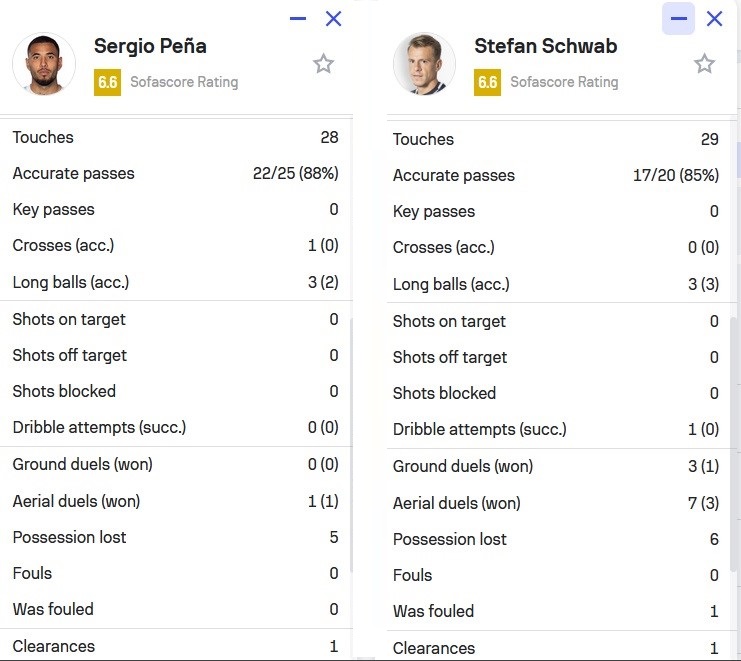
Task: Select Stefan Schwab's Aerial duels (won) row
Action: pyautogui.click(x=555, y=503)
